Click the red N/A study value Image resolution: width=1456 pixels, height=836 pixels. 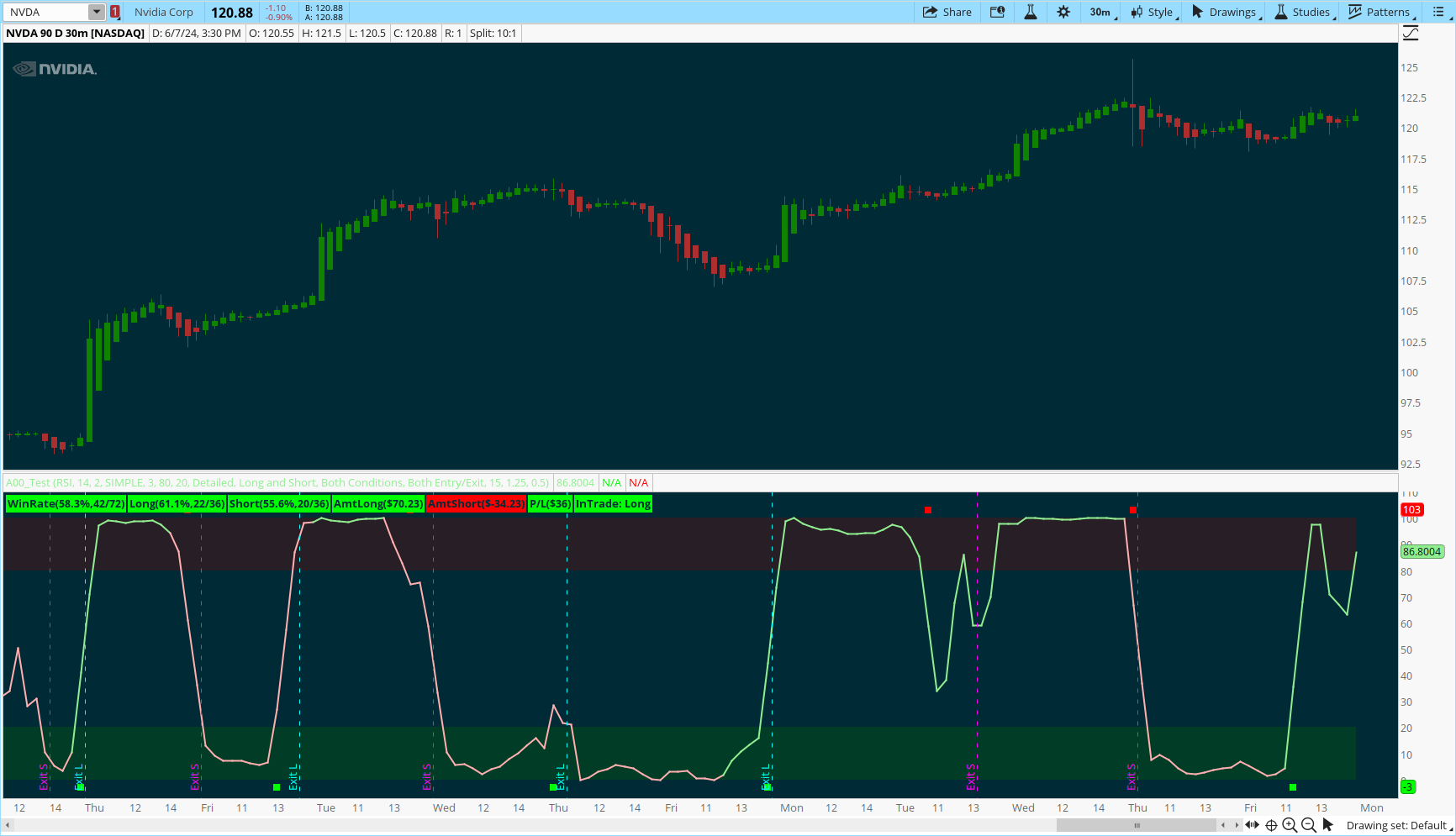tap(638, 482)
